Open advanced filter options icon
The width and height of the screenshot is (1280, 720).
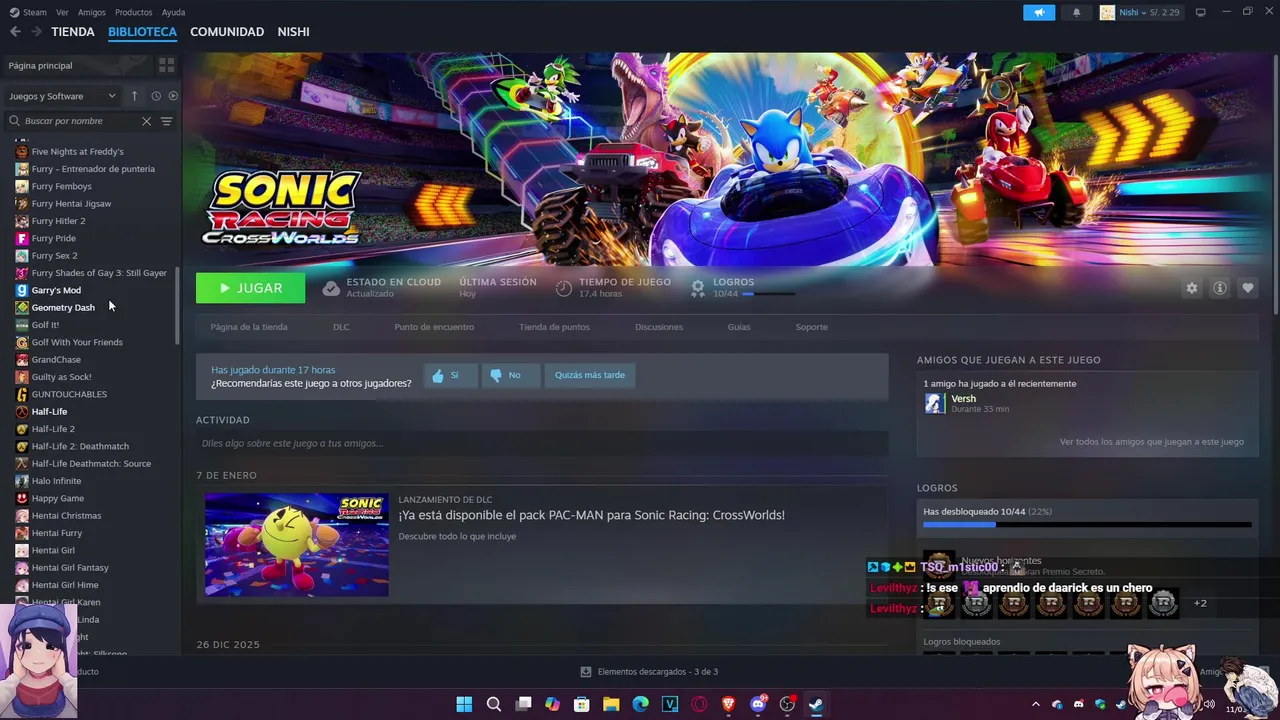point(167,121)
